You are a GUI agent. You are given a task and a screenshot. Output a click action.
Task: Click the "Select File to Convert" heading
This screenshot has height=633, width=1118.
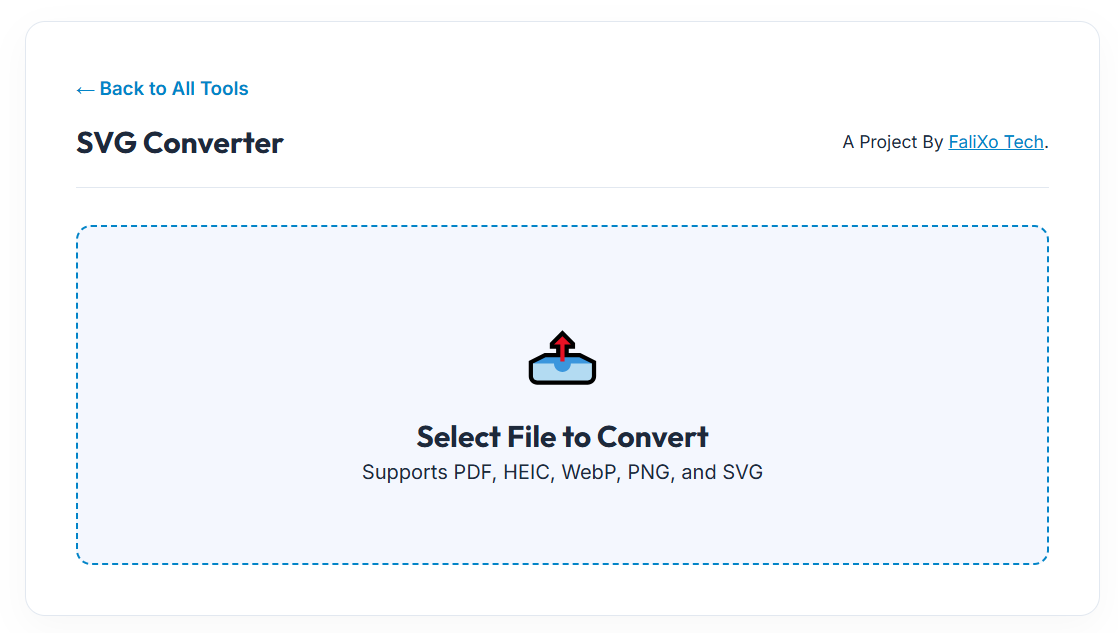tap(562, 437)
